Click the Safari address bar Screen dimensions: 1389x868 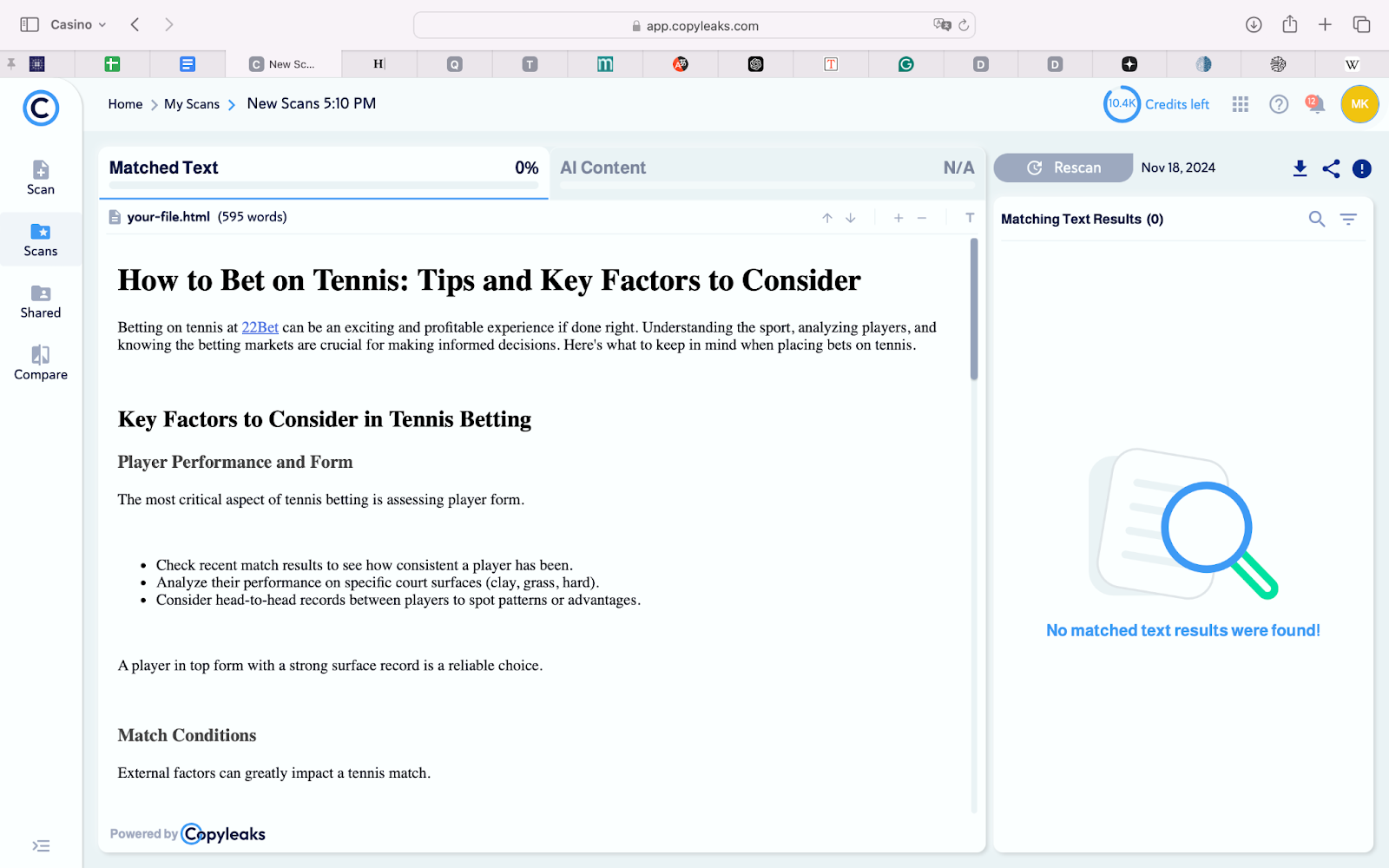(x=694, y=25)
